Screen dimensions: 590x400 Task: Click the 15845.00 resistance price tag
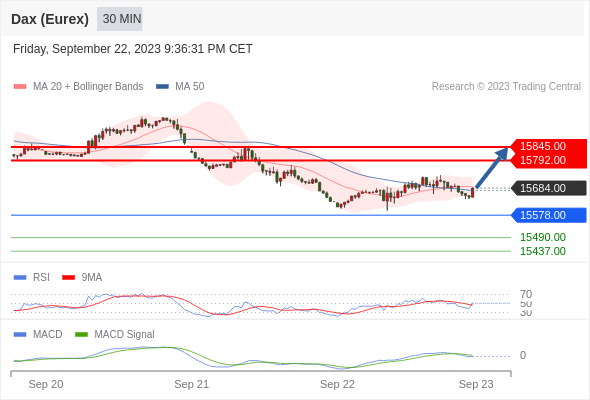click(x=543, y=146)
